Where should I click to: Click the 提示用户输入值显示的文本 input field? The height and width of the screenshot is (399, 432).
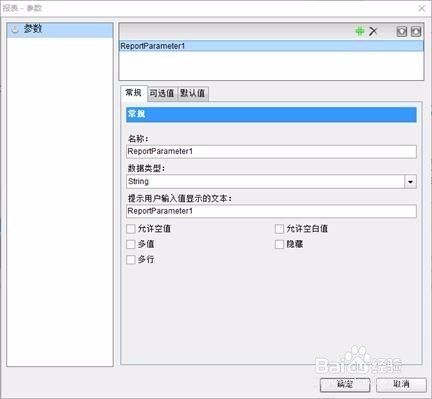(x=271, y=211)
